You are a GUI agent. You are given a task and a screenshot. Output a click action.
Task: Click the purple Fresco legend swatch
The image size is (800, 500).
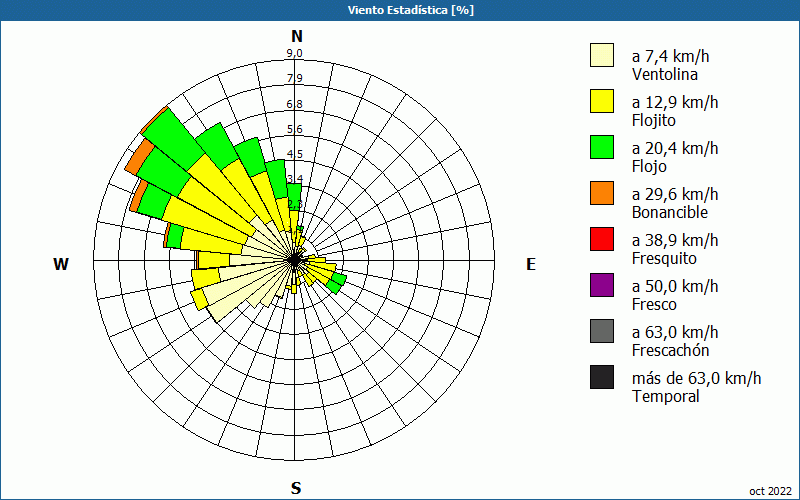click(602, 285)
